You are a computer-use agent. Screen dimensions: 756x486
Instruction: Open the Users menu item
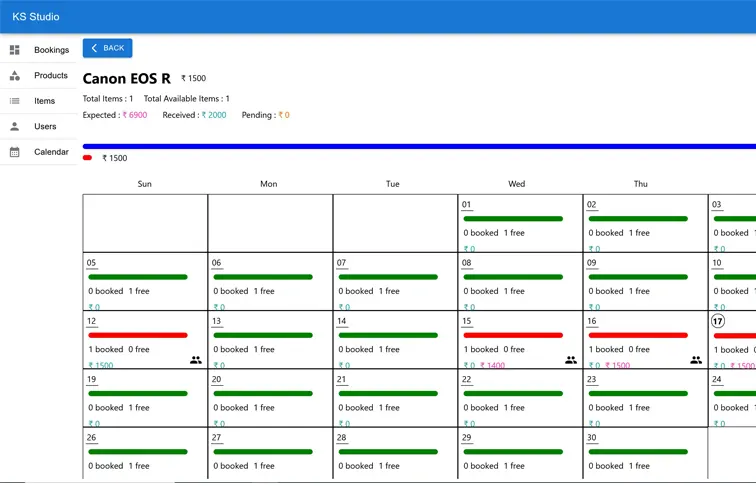pyautogui.click(x=39, y=126)
